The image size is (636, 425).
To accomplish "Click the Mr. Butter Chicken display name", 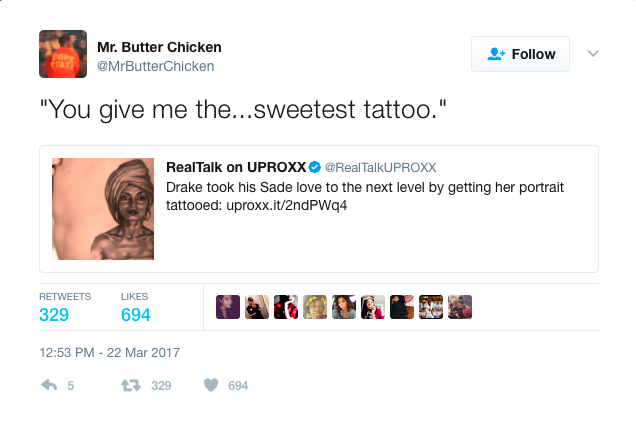I will click(x=159, y=47).
